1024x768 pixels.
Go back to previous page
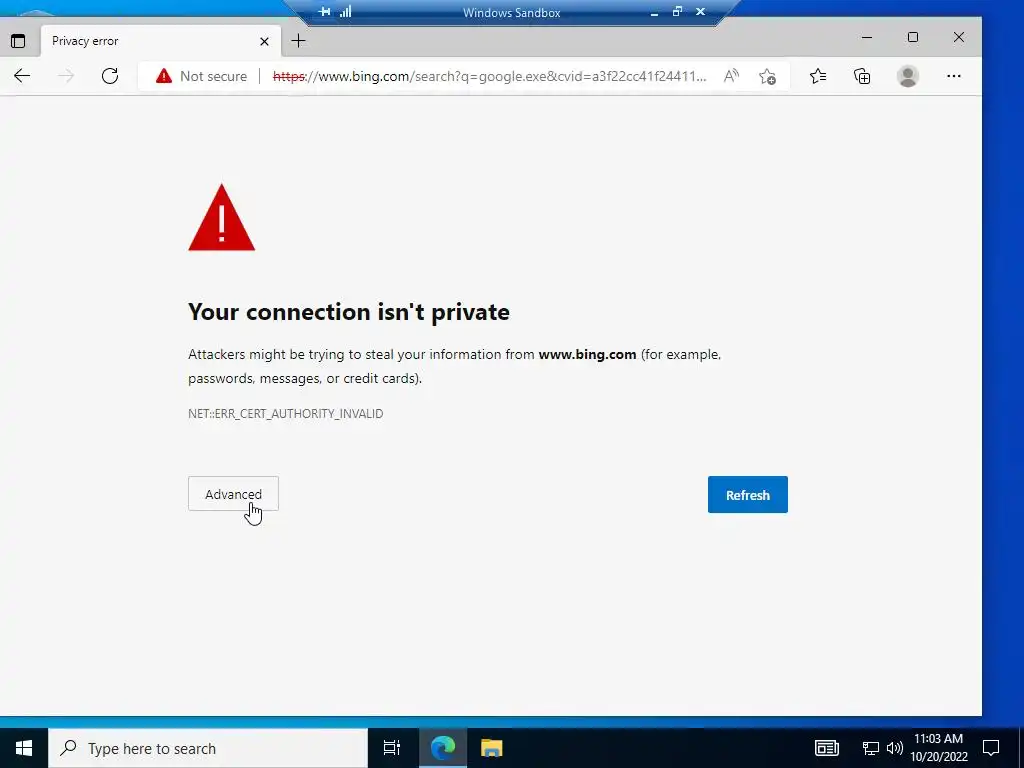pyautogui.click(x=22, y=76)
